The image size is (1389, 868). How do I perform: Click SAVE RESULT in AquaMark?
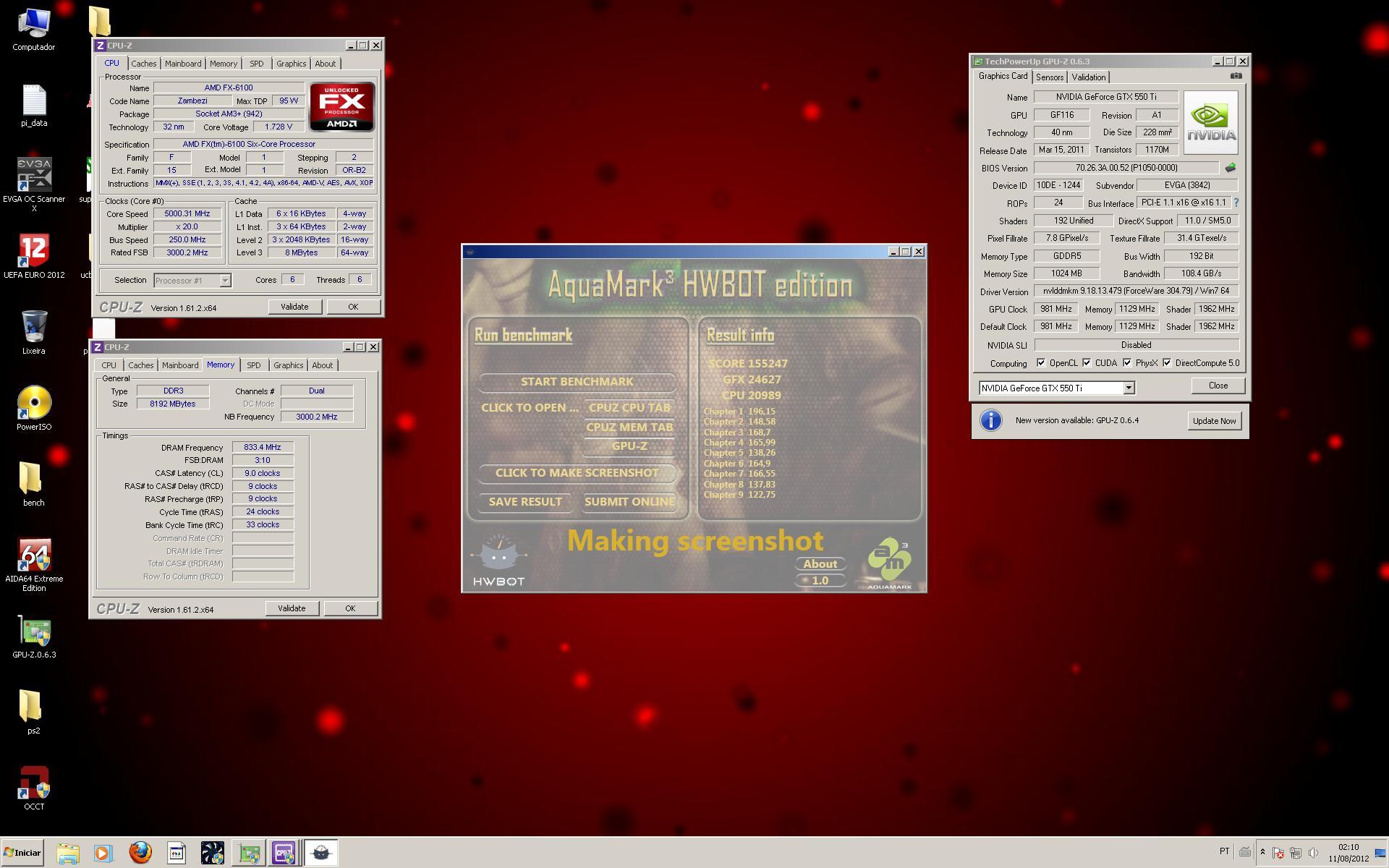pyautogui.click(x=524, y=501)
